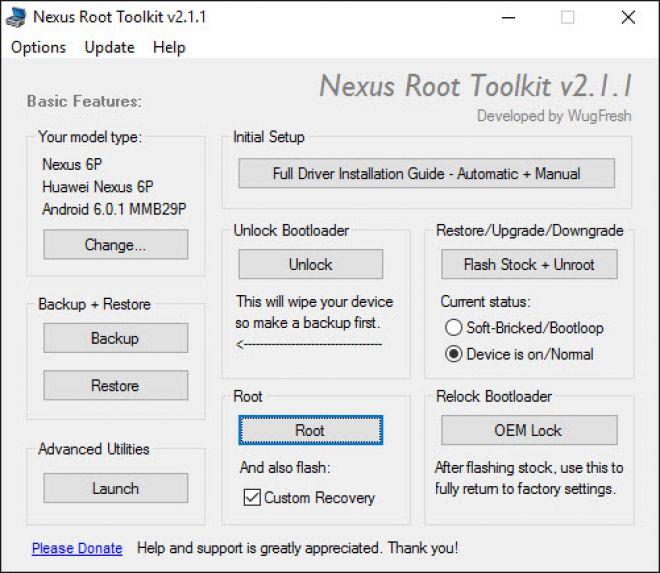Click the 'After flashing stock' description text
This screenshot has width=660, height=573.
[529, 478]
